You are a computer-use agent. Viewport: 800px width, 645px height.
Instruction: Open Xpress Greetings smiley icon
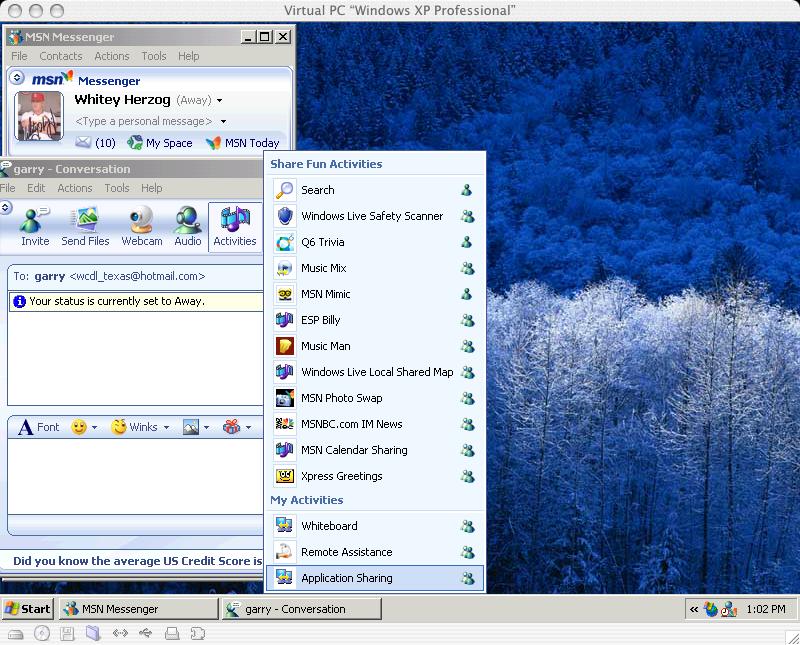pos(285,476)
